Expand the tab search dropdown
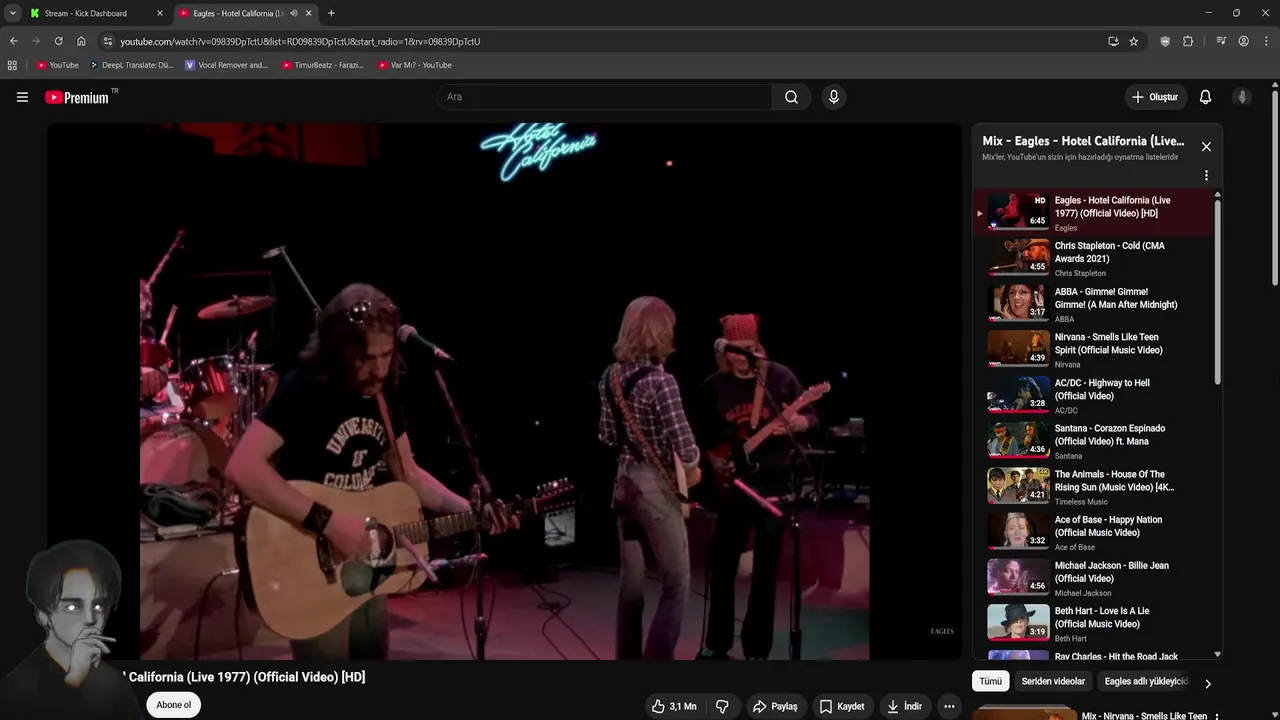The height and width of the screenshot is (720, 1280). [12, 13]
